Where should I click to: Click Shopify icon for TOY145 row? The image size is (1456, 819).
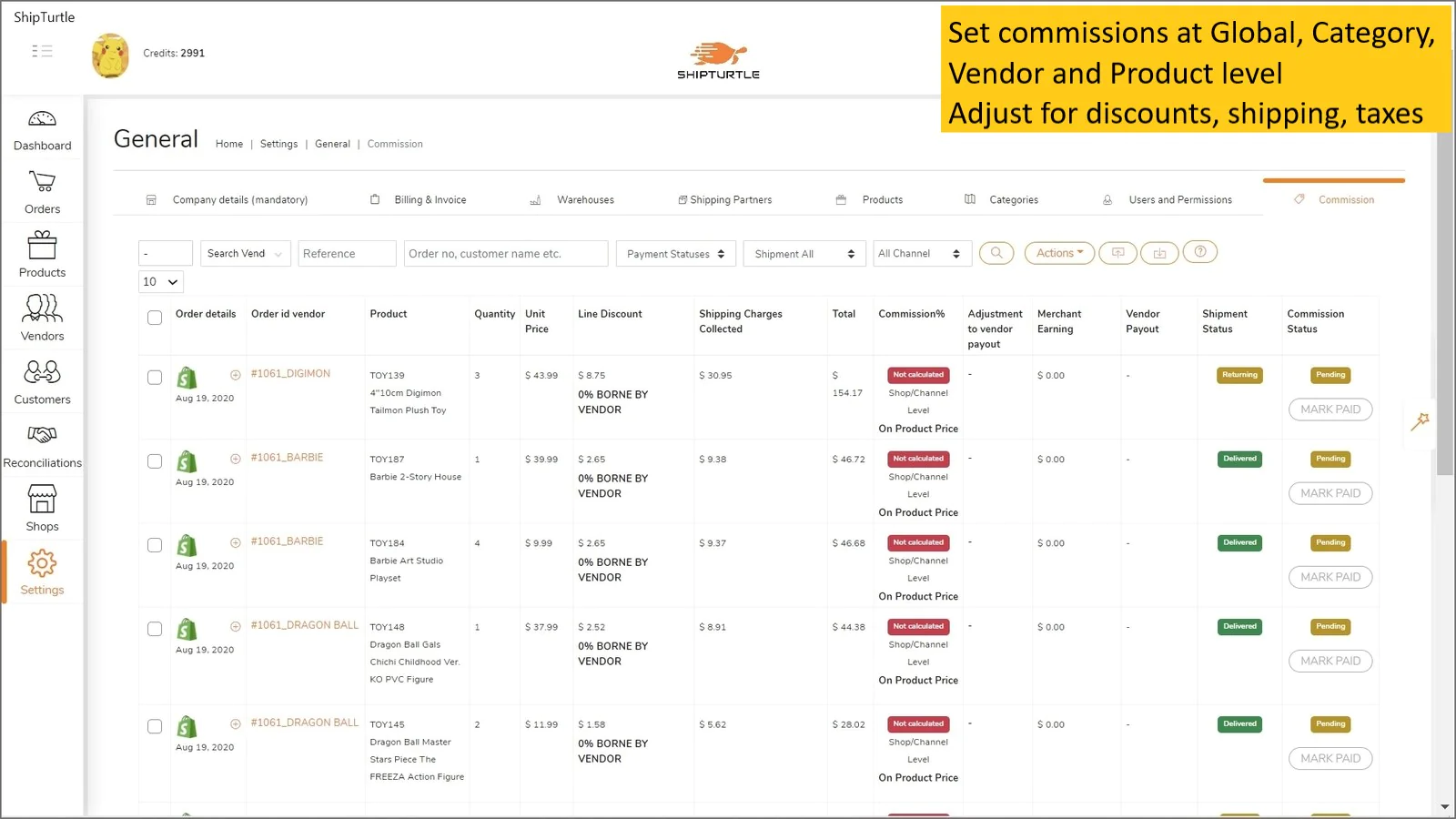(187, 726)
